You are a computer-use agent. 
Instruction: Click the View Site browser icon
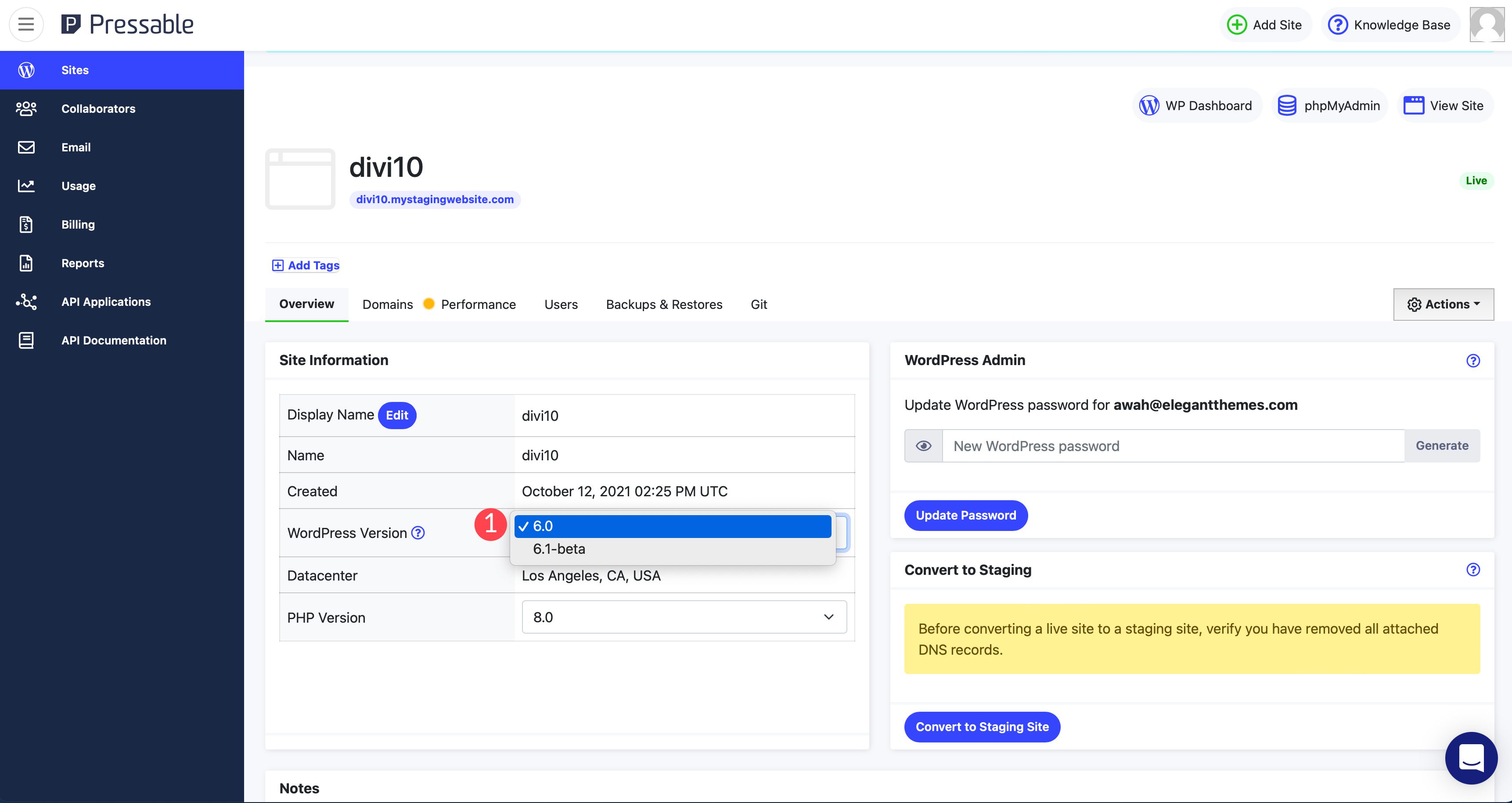[1414, 104]
